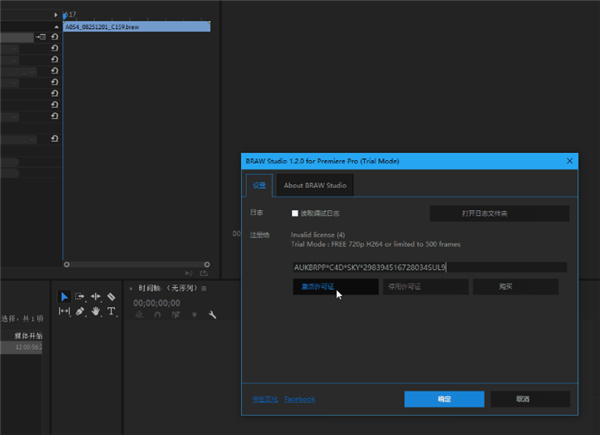Click the topmost reset parameter arrow

(x=53, y=37)
